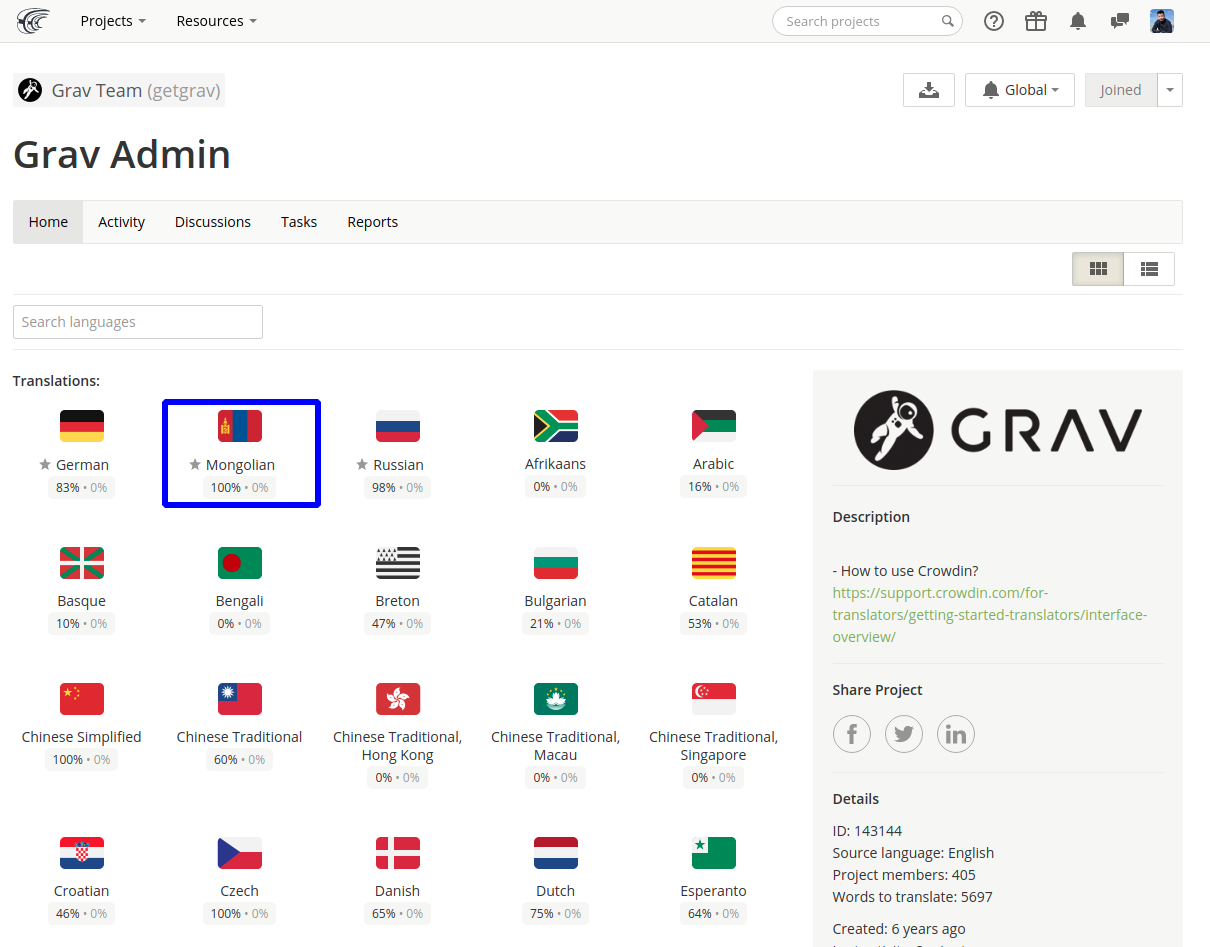The height and width of the screenshot is (947, 1210).
Task: Open the Russian flag icon
Action: tap(398, 426)
